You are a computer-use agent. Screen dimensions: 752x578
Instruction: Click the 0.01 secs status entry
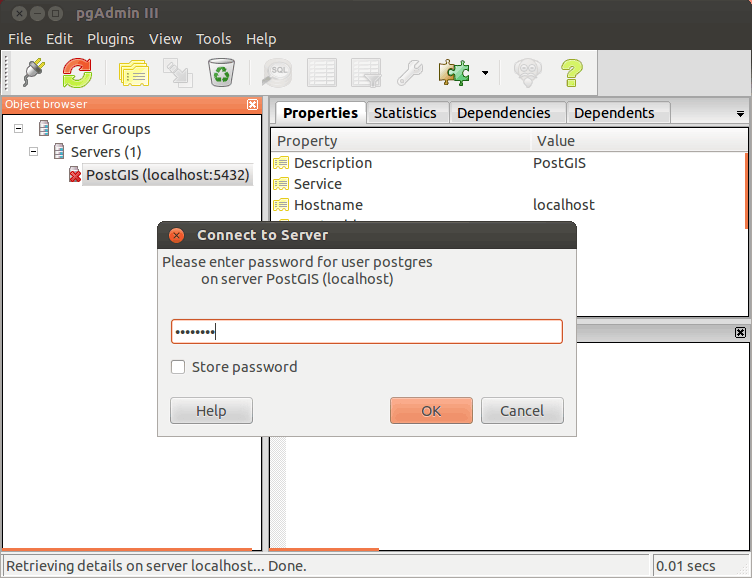[x=685, y=566]
